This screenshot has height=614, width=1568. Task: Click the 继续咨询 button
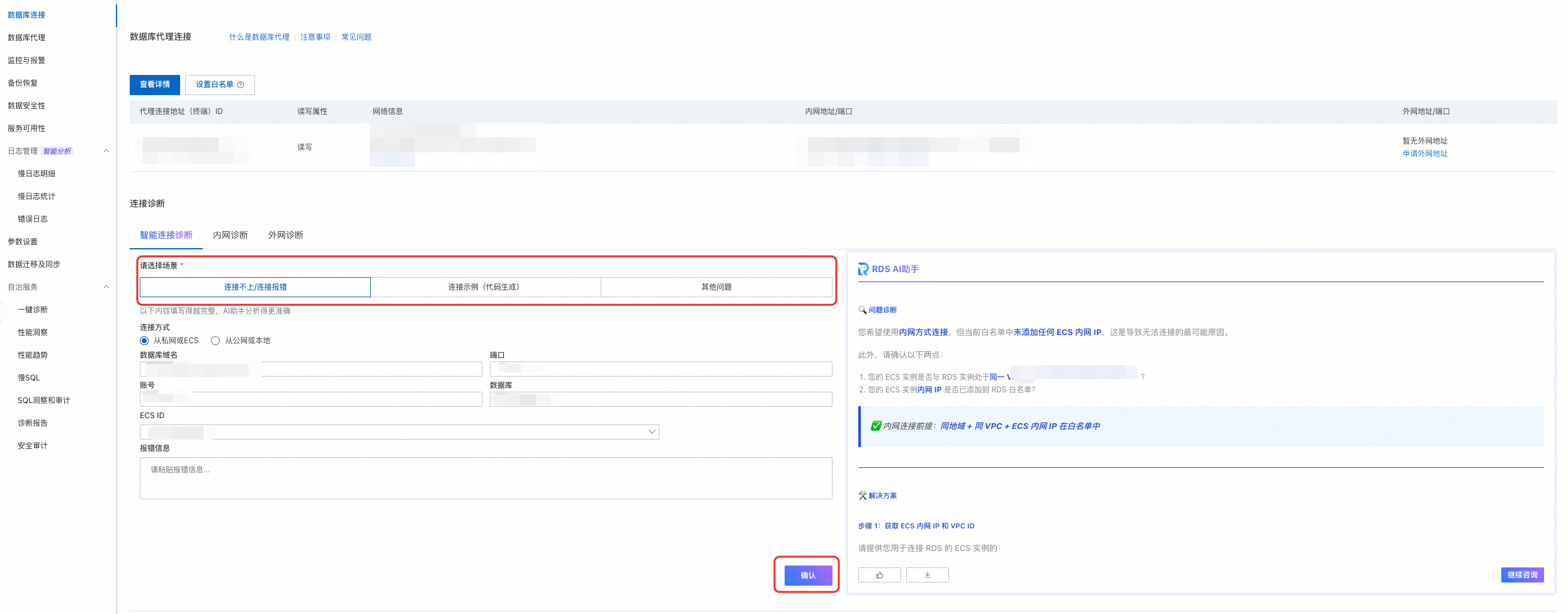1522,575
